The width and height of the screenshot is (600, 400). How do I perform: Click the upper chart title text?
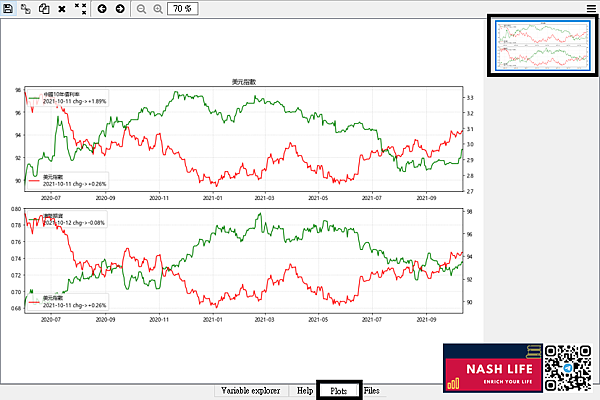244,82
